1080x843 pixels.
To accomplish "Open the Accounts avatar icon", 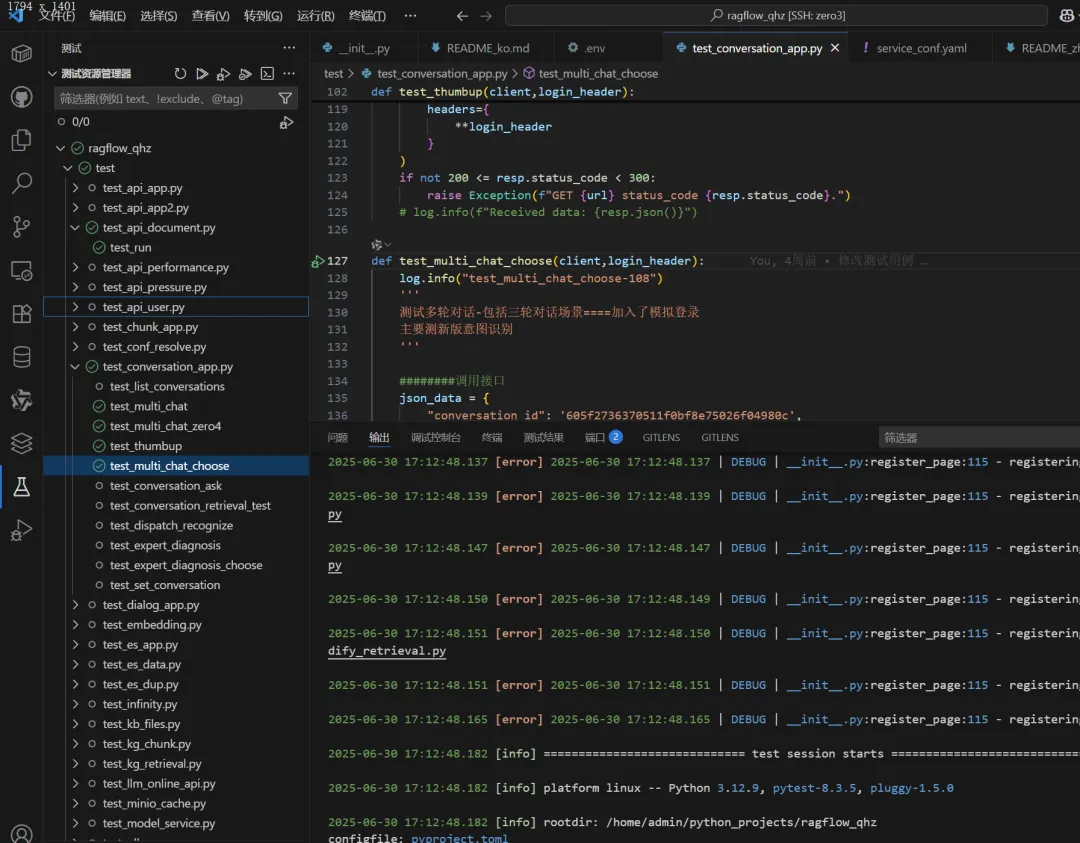I will click(21, 834).
